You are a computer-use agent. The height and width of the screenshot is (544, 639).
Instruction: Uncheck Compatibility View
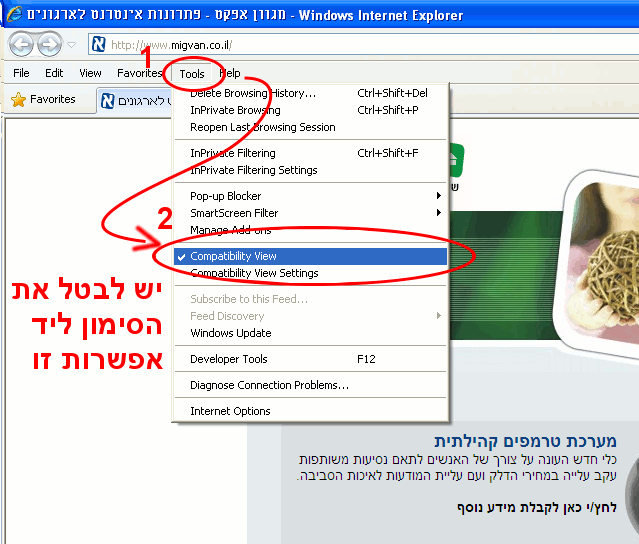coord(311,256)
